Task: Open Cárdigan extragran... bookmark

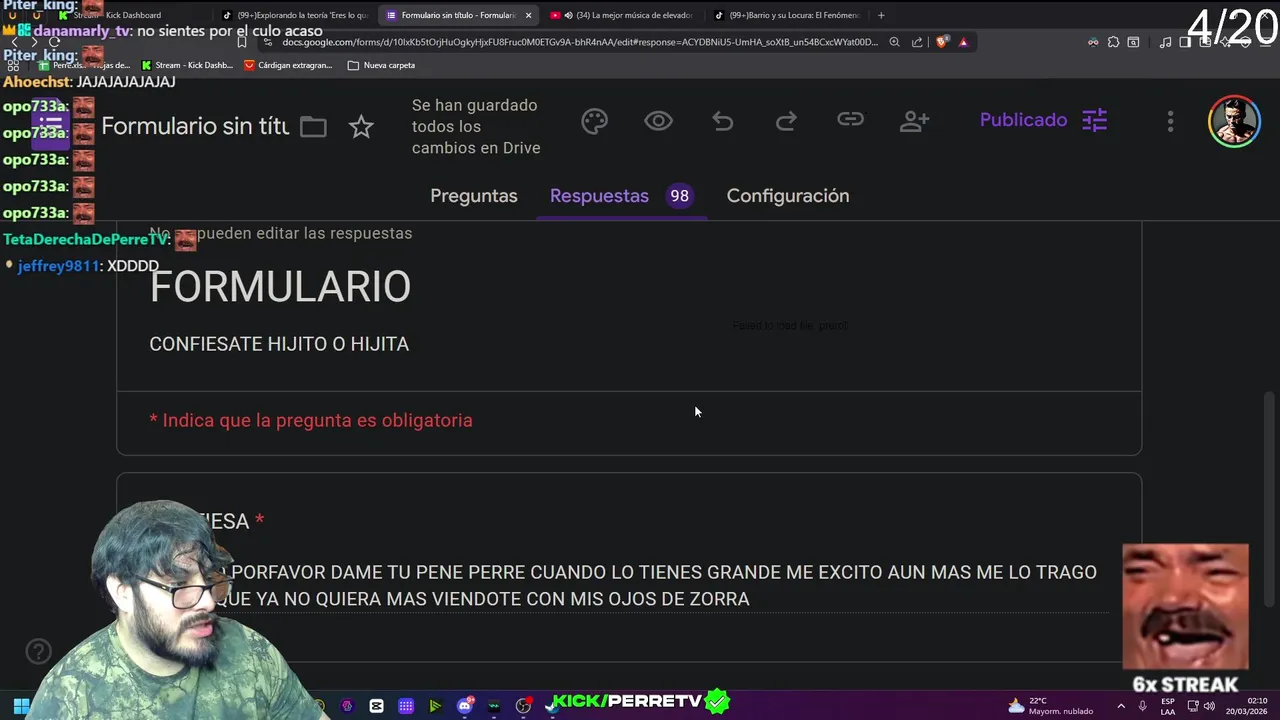Action: tap(288, 65)
